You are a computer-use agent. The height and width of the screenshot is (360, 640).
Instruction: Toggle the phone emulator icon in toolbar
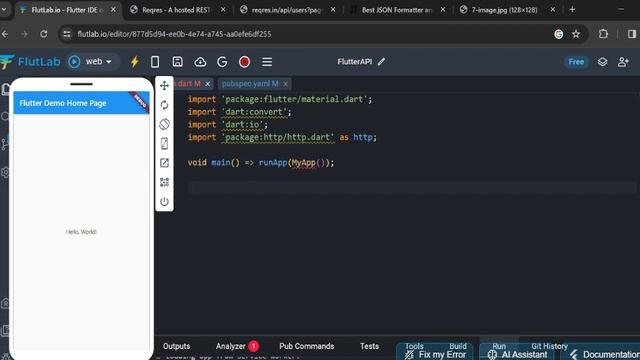point(155,62)
